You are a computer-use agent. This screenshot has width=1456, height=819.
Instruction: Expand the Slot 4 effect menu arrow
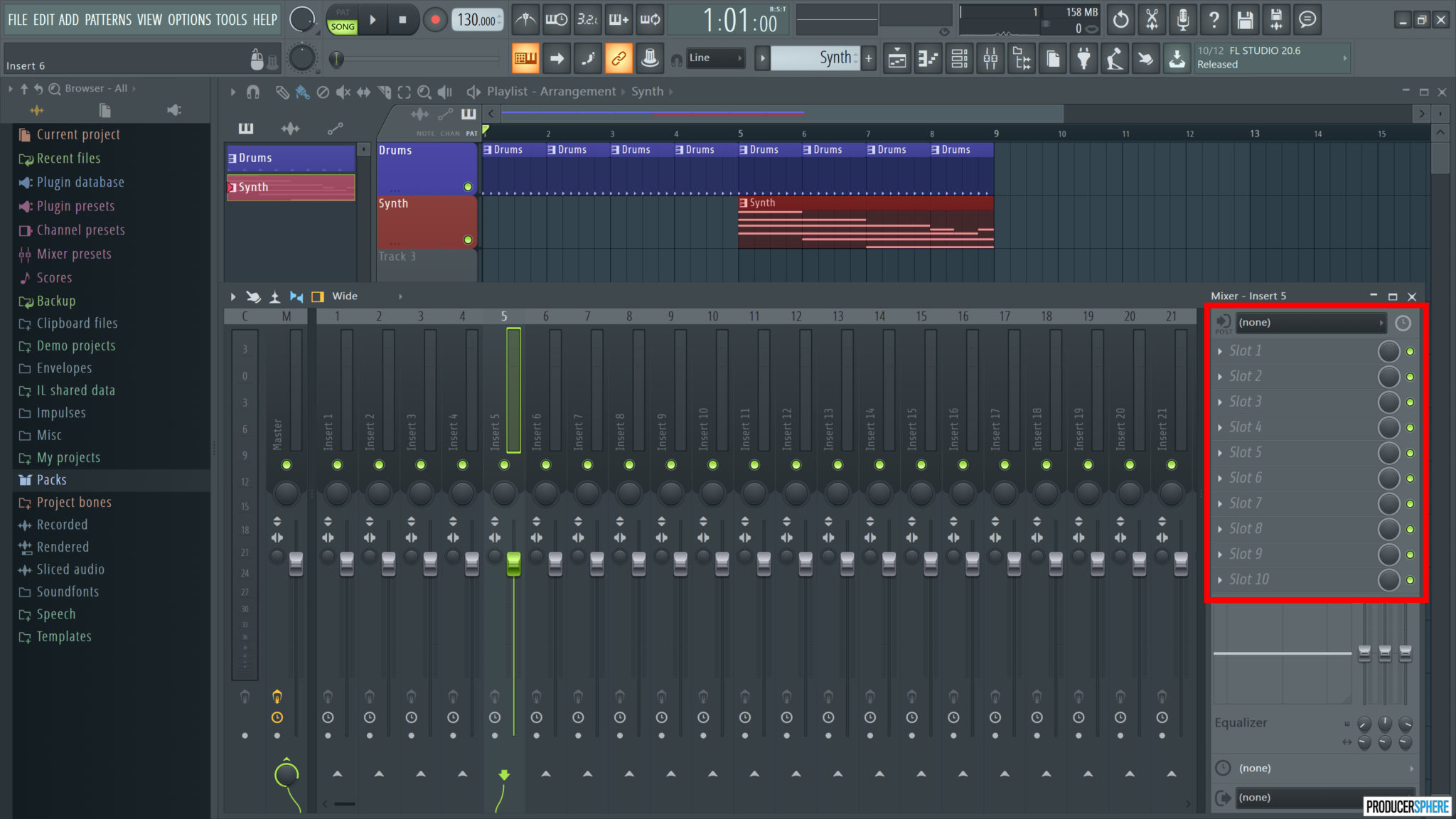[1220, 427]
